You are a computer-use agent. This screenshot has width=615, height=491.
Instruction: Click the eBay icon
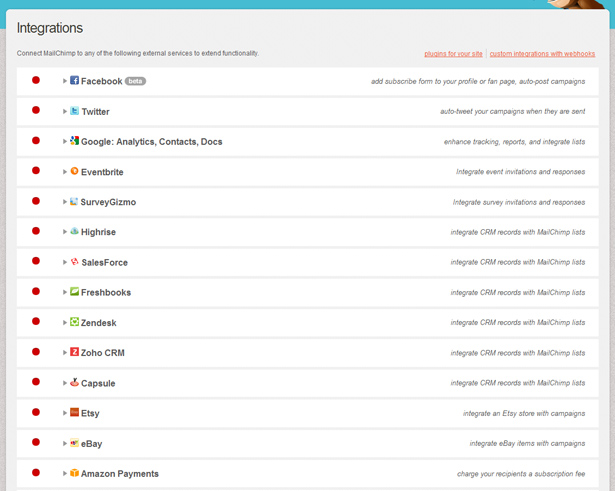[75, 443]
